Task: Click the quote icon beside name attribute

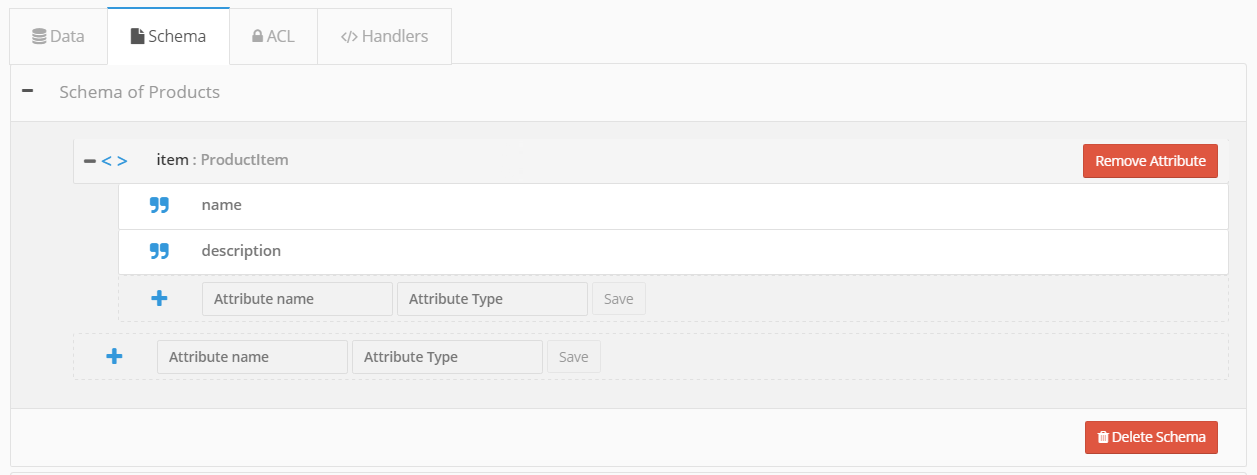Action: coord(159,205)
